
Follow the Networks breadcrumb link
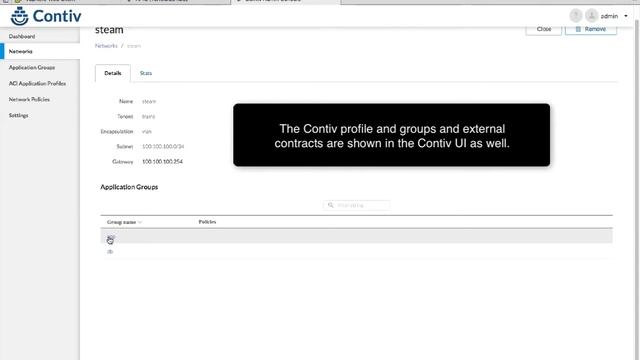106,46
